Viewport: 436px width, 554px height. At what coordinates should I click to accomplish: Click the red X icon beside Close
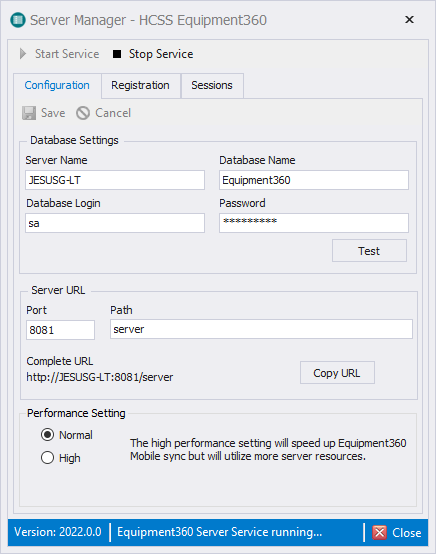pos(379,532)
